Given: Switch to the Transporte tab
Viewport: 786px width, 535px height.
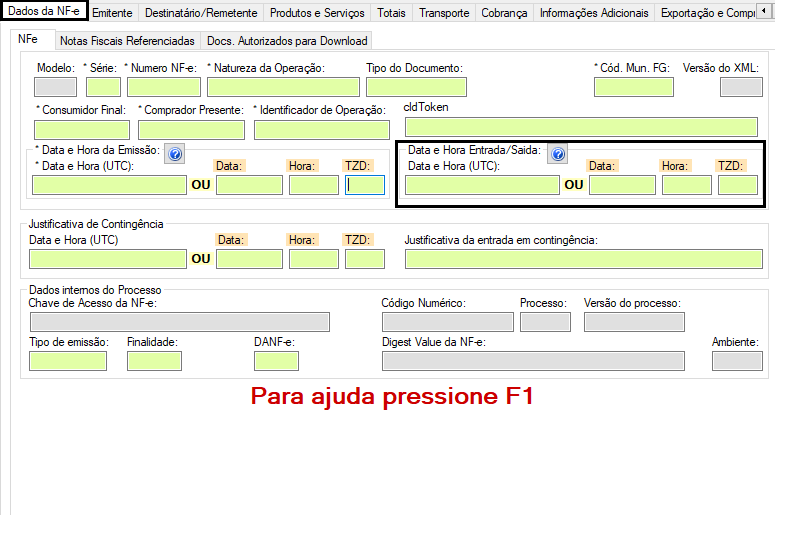Looking at the screenshot, I should (444, 13).
